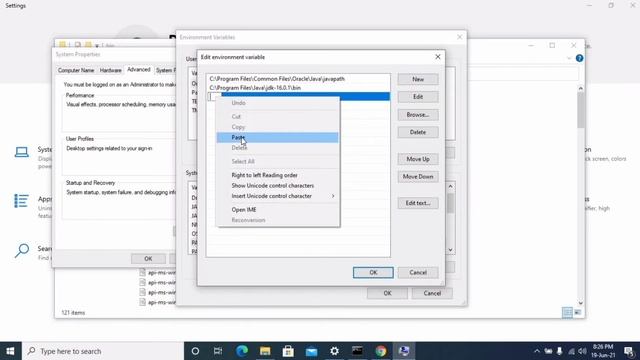640x360 pixels.
Task: Show hidden system tray icons
Action: [x=537, y=351]
